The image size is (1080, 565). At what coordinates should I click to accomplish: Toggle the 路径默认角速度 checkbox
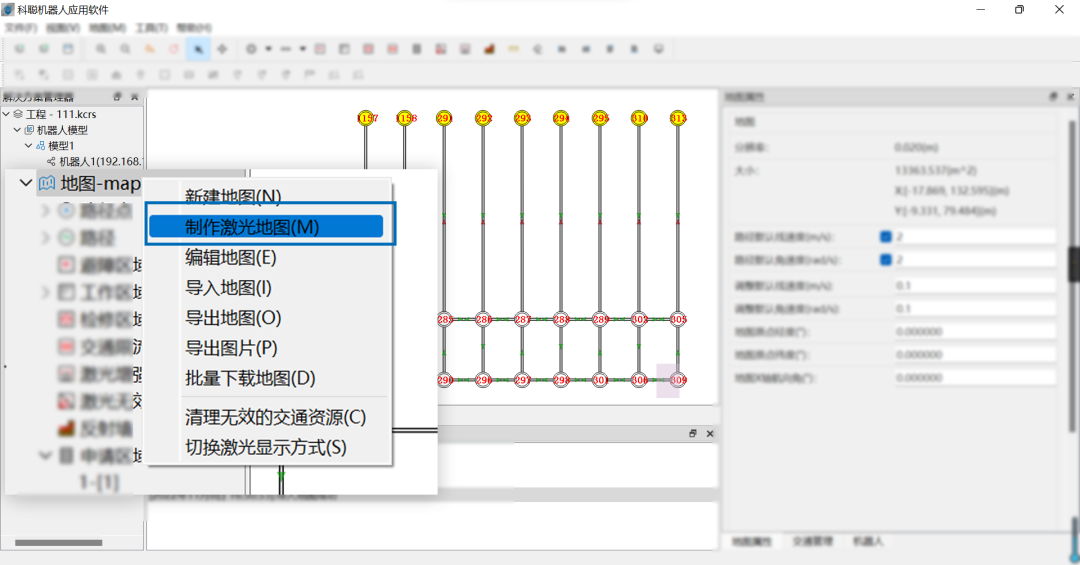coord(885,260)
